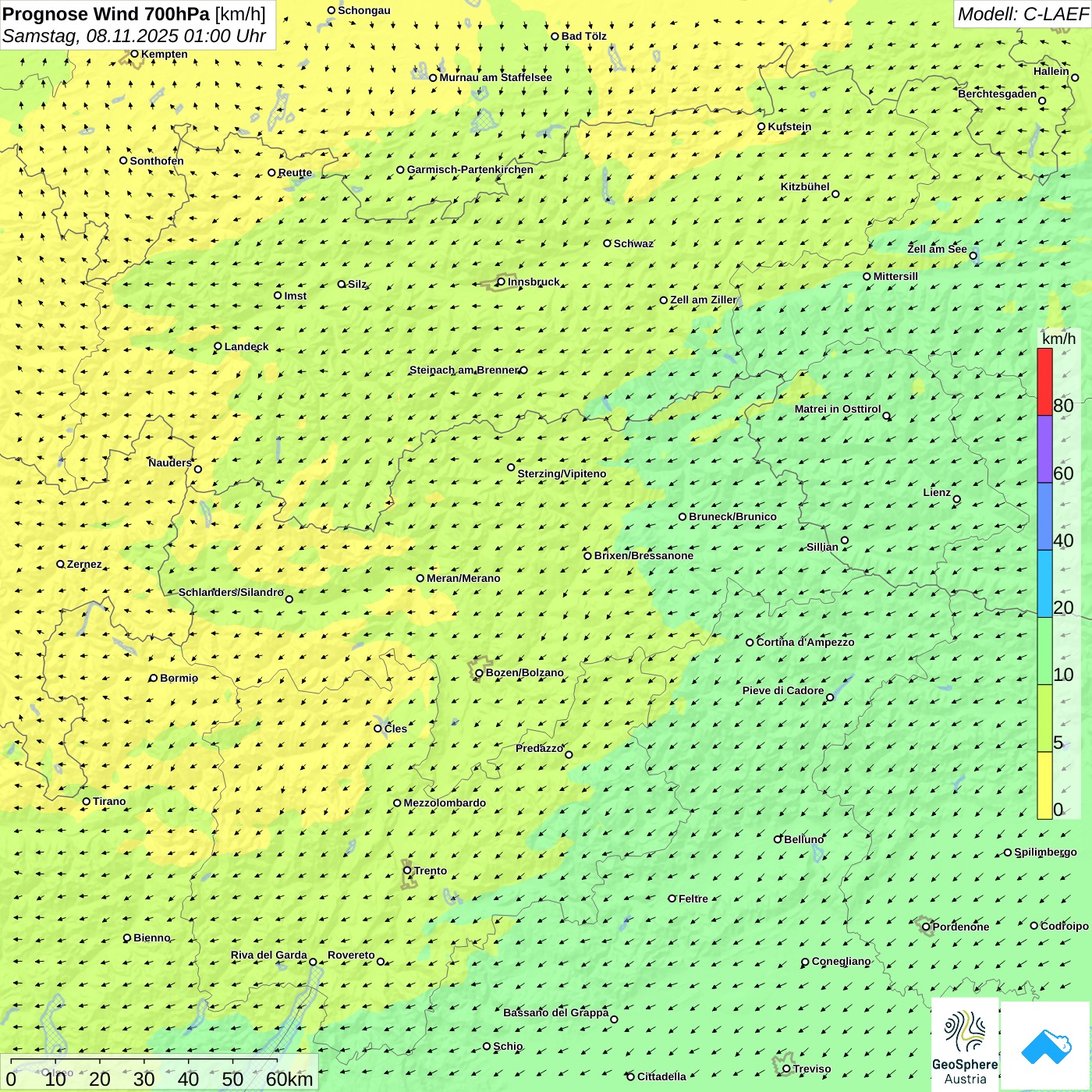Click the 'Prognose Wind 700hPa' title
1092x1092 pixels.
106,13
